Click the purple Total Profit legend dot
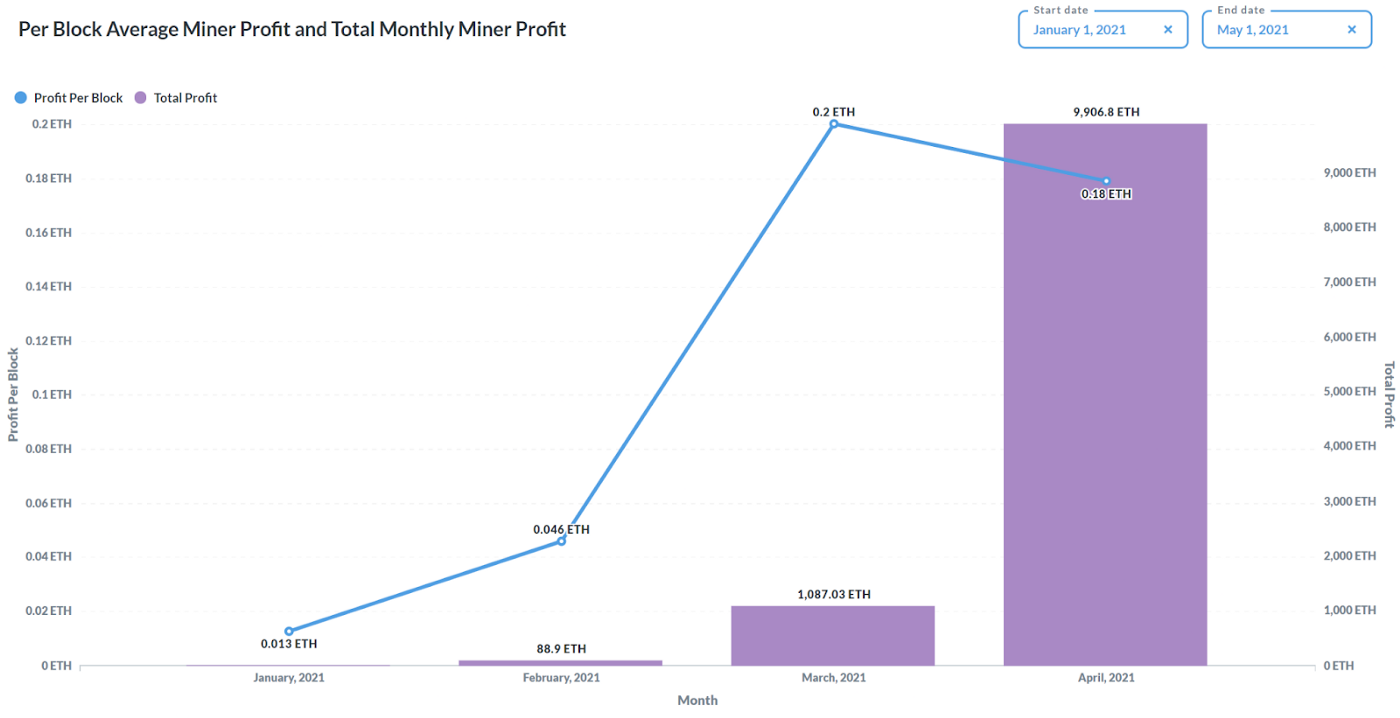Image resolution: width=1400 pixels, height=718 pixels. tap(140, 98)
